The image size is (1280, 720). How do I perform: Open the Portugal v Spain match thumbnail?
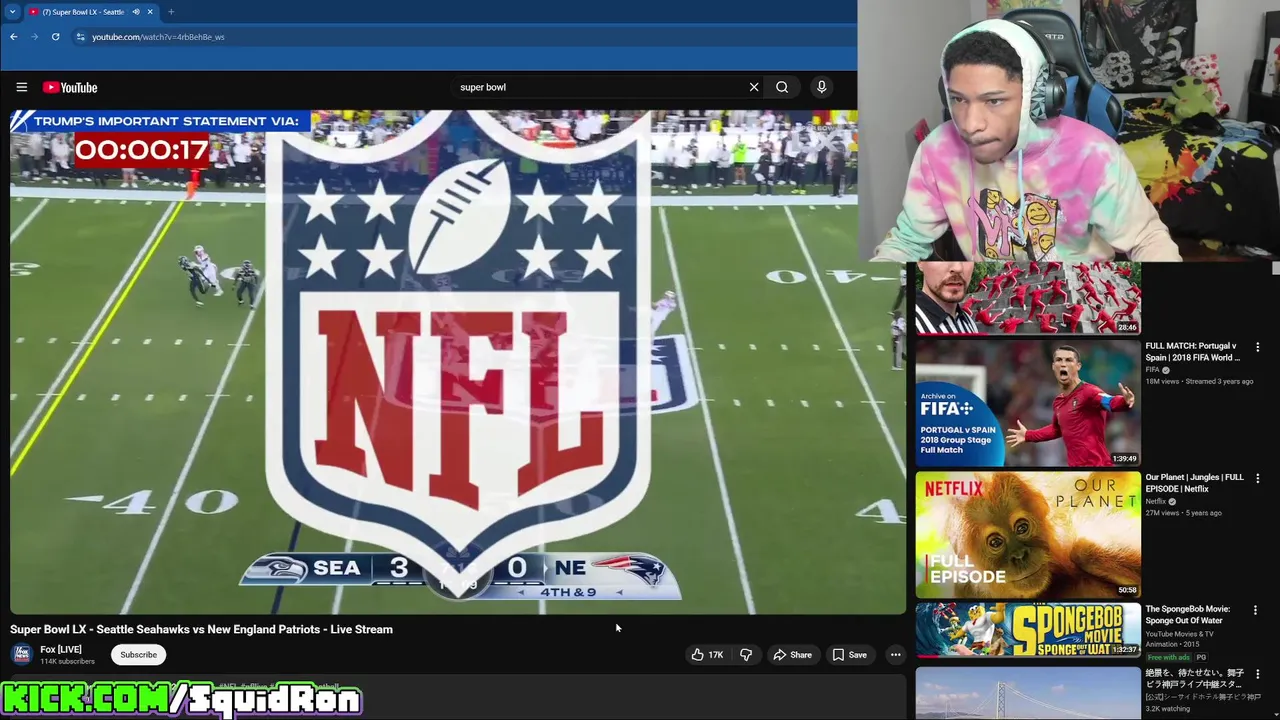pyautogui.click(x=1028, y=404)
